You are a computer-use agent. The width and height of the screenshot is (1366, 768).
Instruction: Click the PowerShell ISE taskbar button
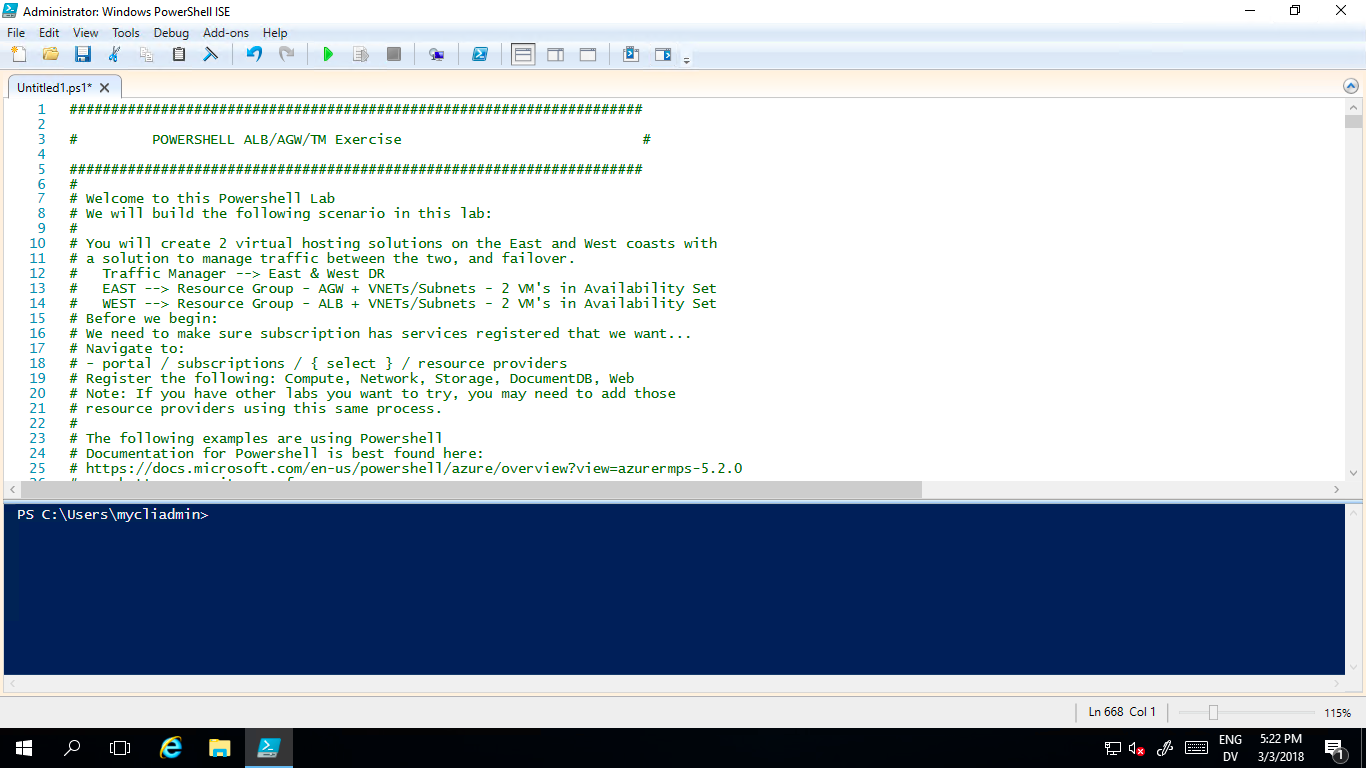[269, 748]
